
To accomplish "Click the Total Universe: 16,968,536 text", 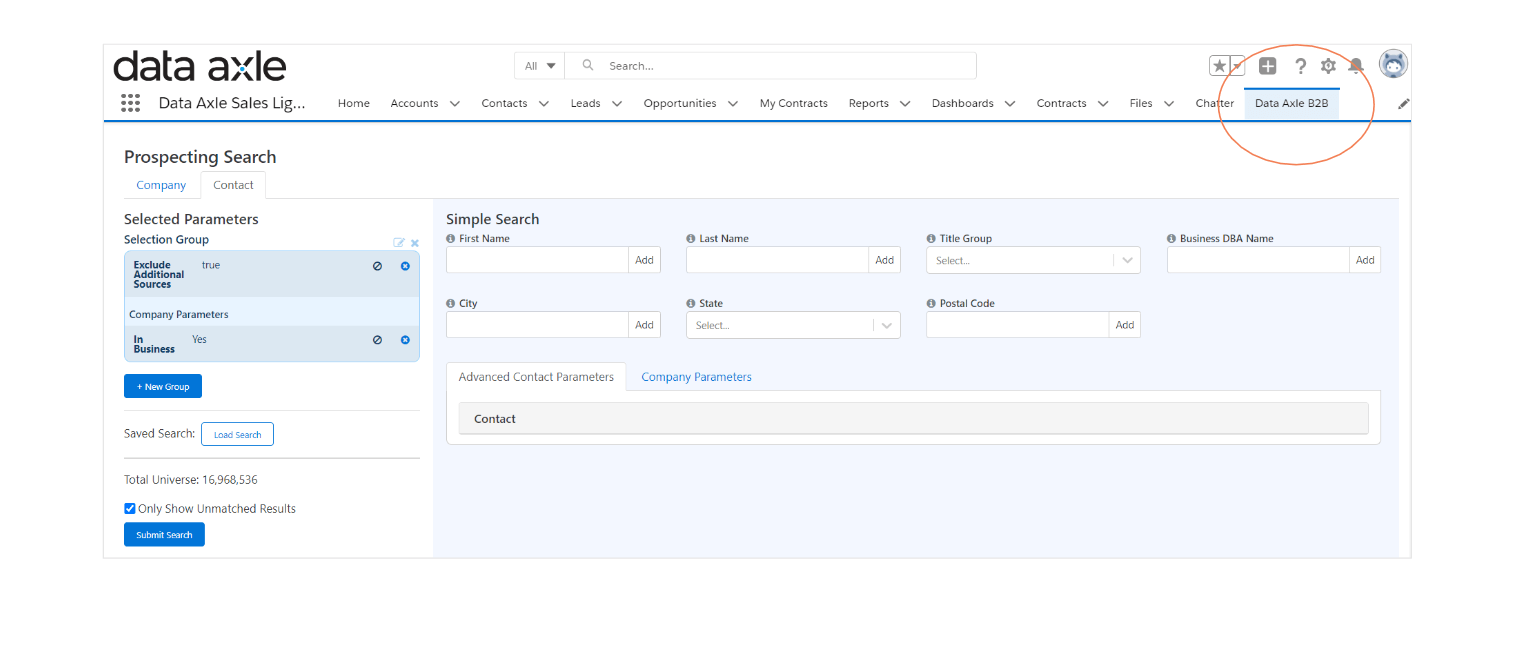I will pos(191,480).
